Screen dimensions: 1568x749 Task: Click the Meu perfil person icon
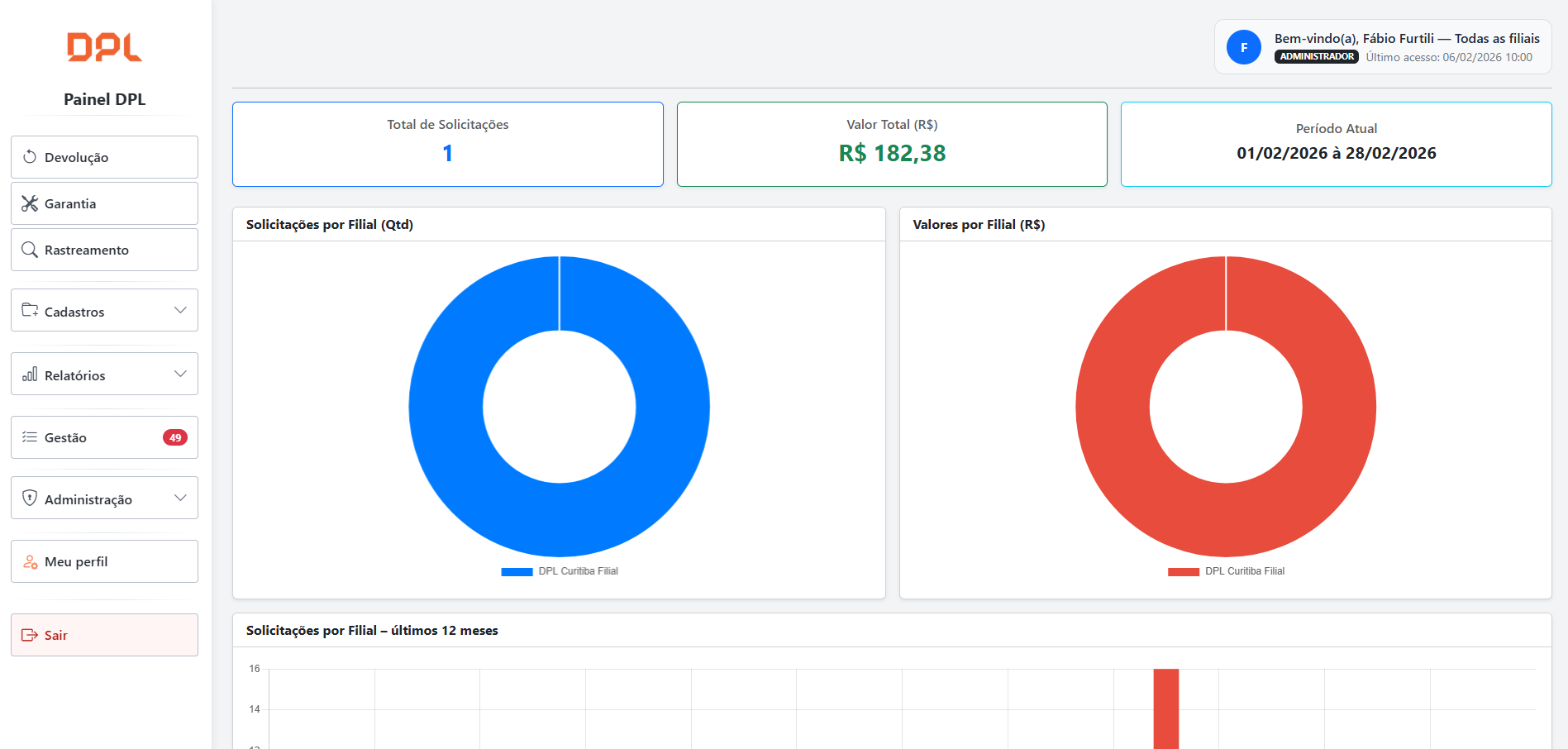pyautogui.click(x=30, y=561)
